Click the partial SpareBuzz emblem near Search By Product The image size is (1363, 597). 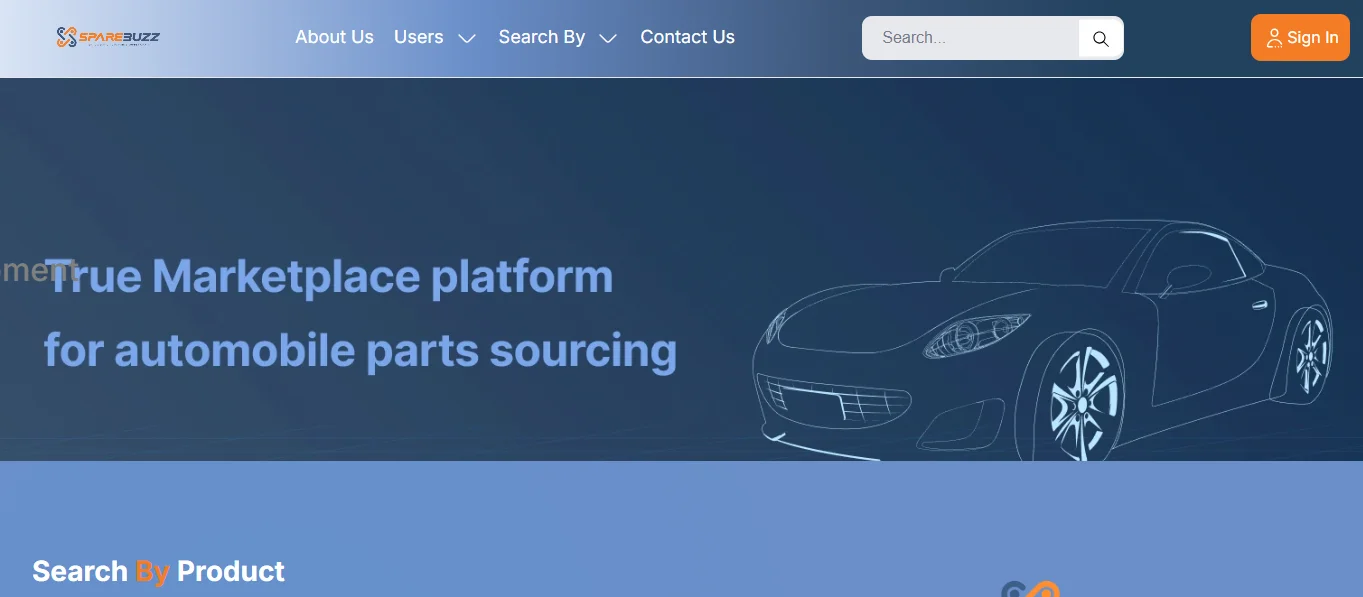(x=1030, y=591)
